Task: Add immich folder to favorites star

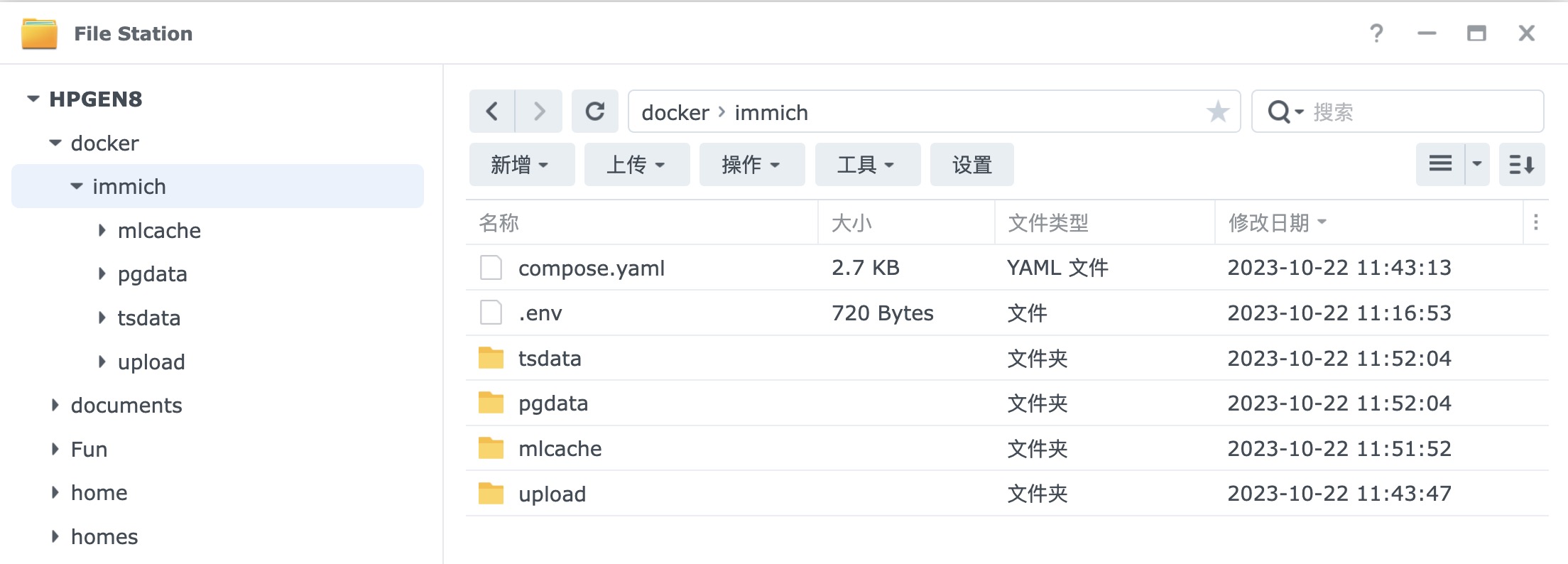Action: [1217, 112]
